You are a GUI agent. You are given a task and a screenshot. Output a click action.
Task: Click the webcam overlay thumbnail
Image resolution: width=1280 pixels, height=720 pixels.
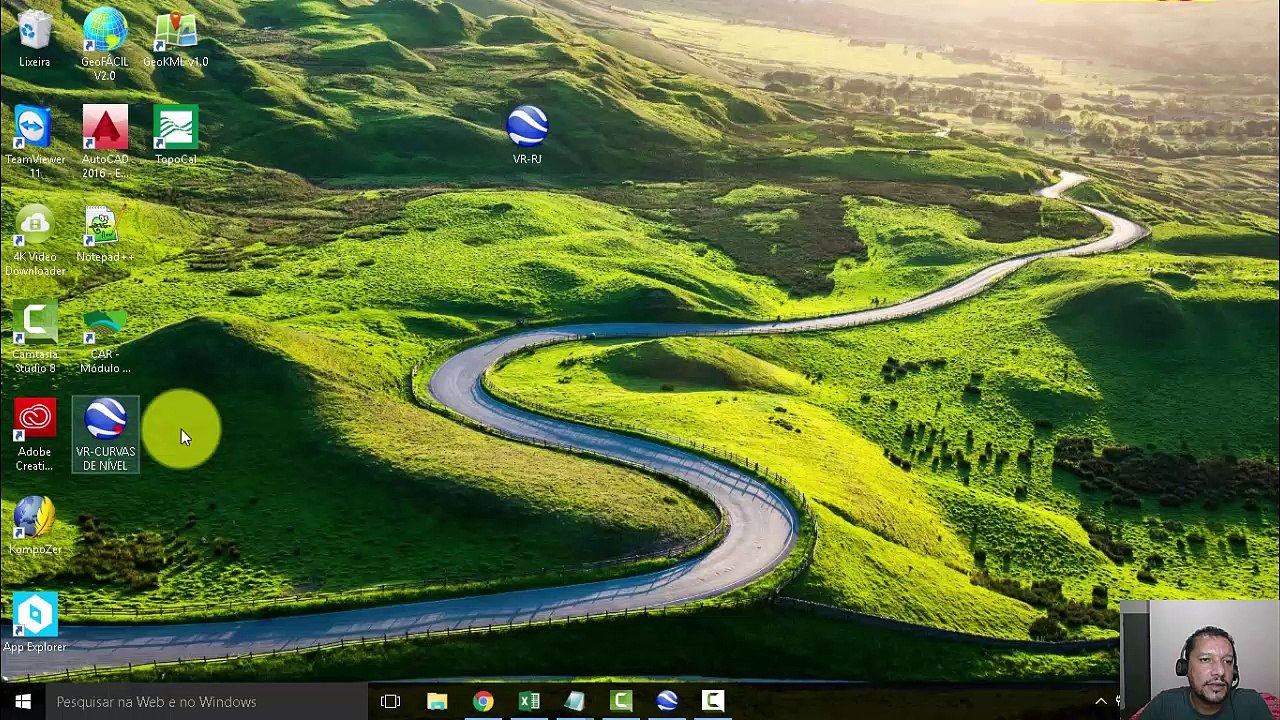coord(1200,660)
